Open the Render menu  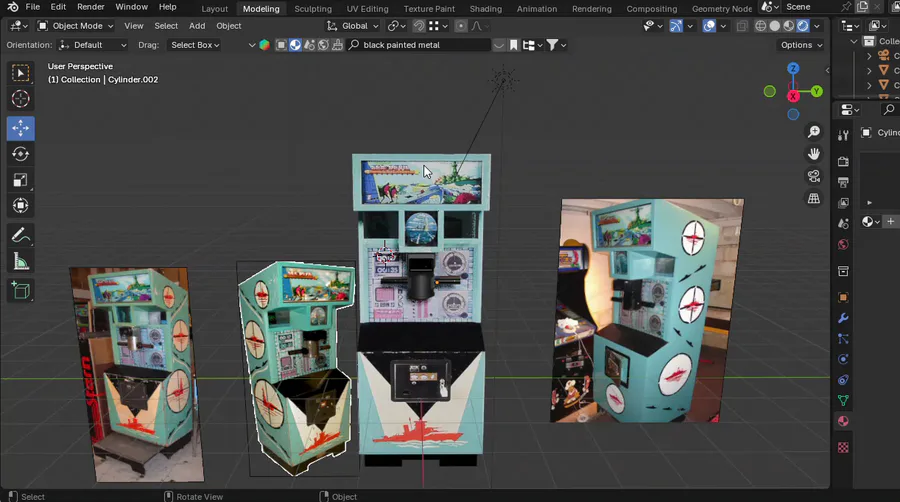coord(91,7)
